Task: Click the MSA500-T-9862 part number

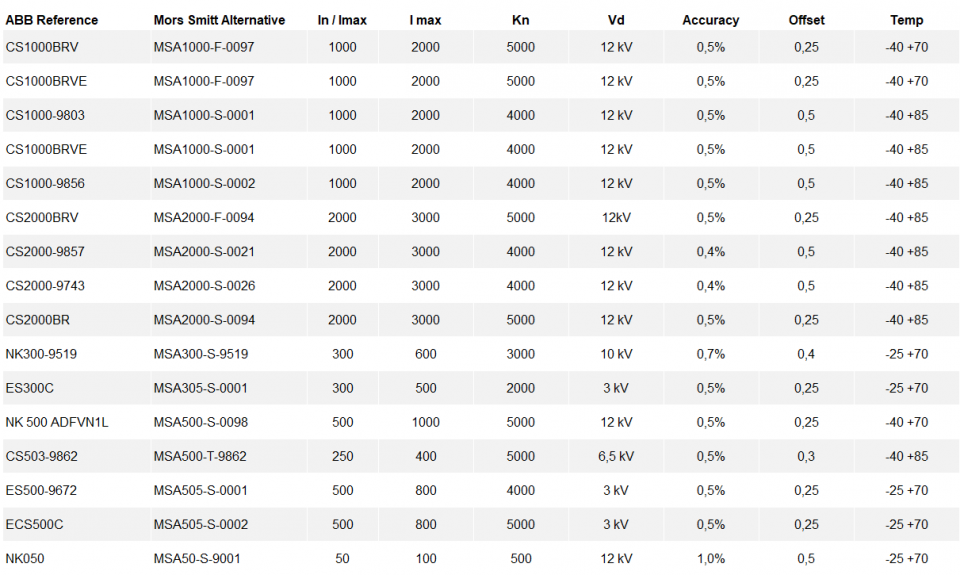Action: click(x=200, y=456)
